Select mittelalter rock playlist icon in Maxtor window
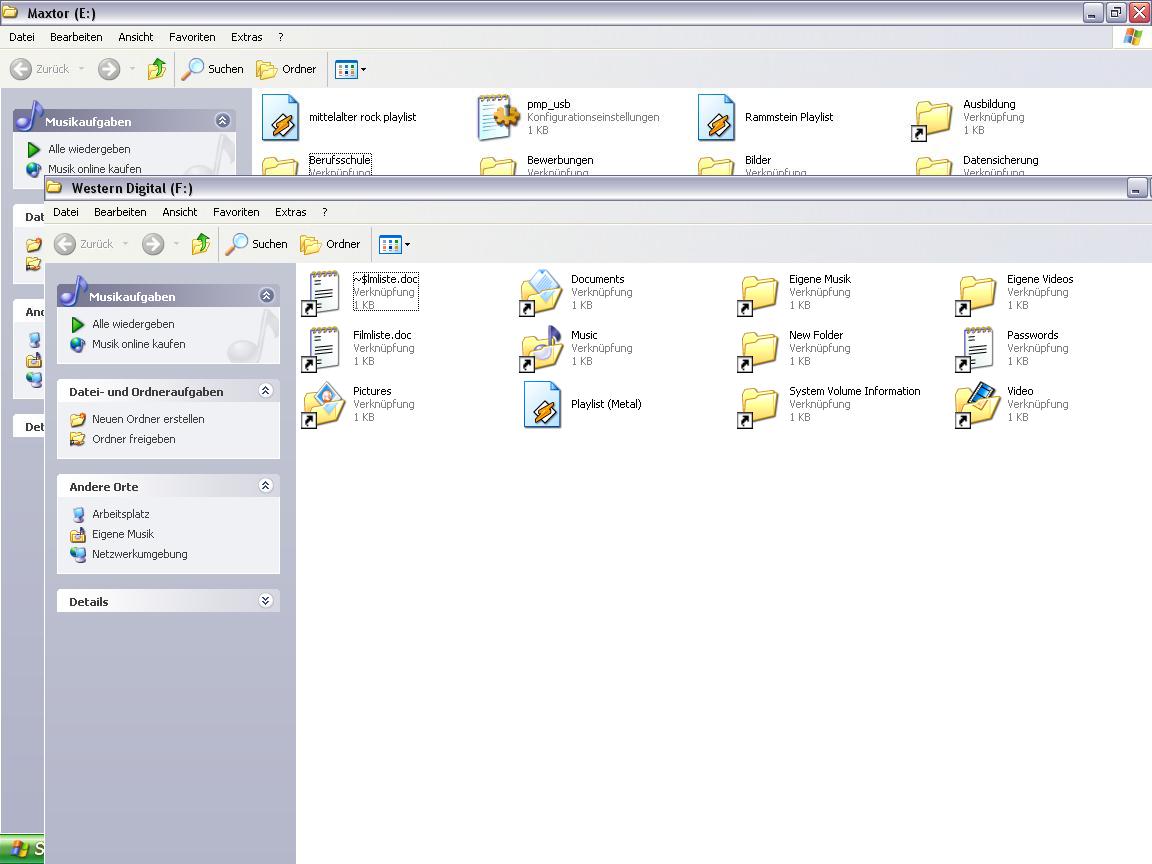The width and height of the screenshot is (1152, 864). point(281,118)
